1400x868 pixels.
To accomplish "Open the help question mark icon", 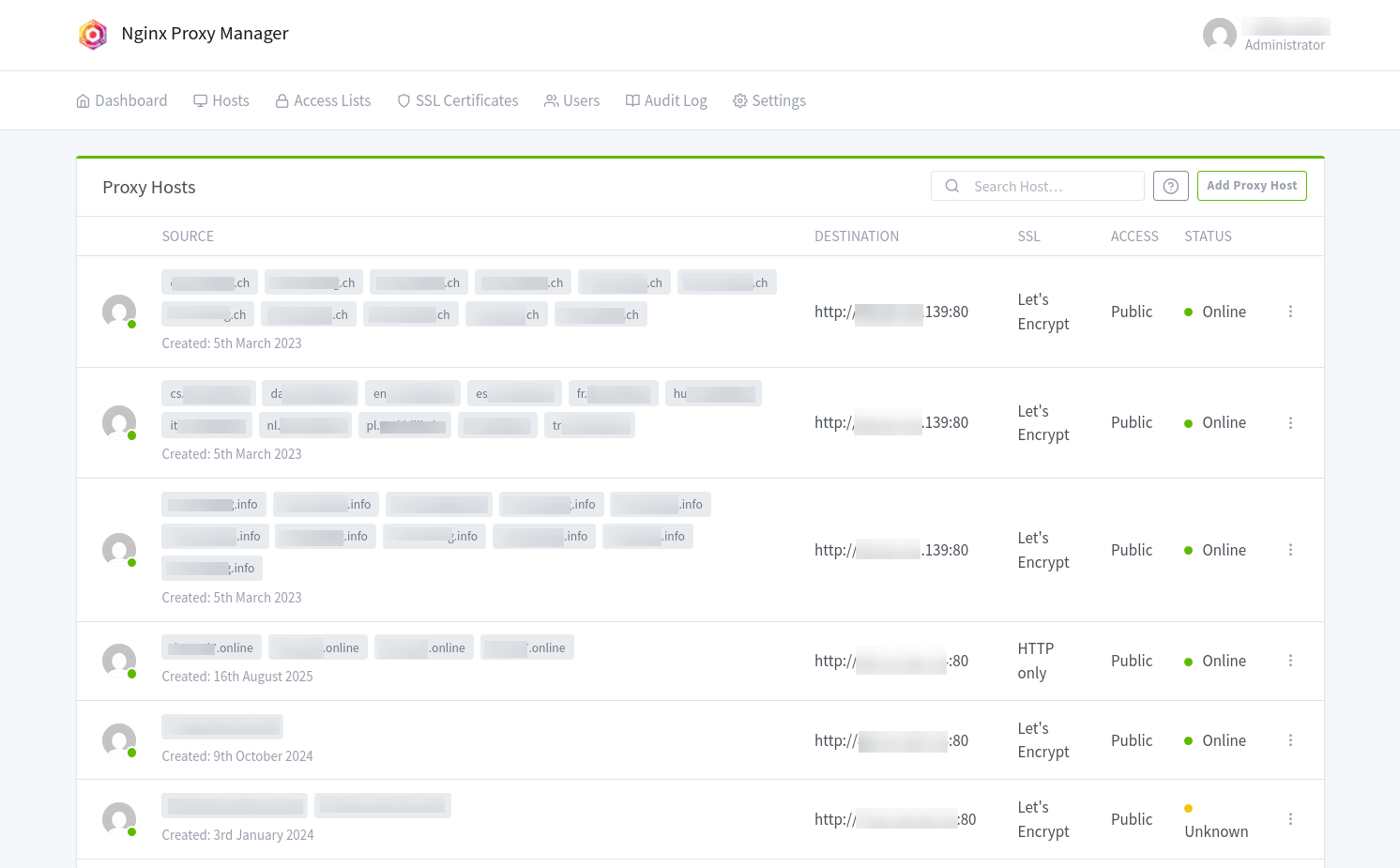I will pyautogui.click(x=1170, y=186).
